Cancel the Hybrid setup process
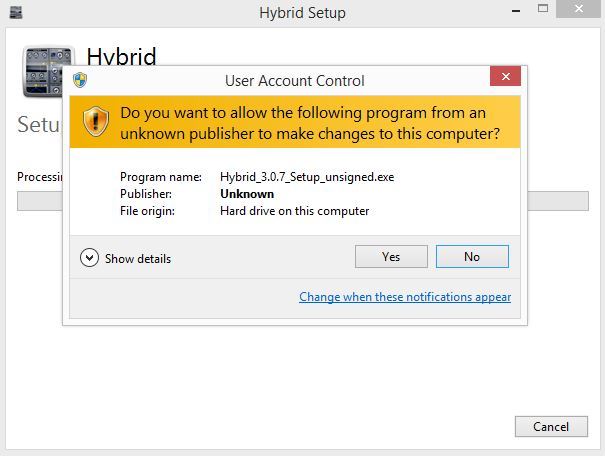The height and width of the screenshot is (456, 605). pos(550,426)
